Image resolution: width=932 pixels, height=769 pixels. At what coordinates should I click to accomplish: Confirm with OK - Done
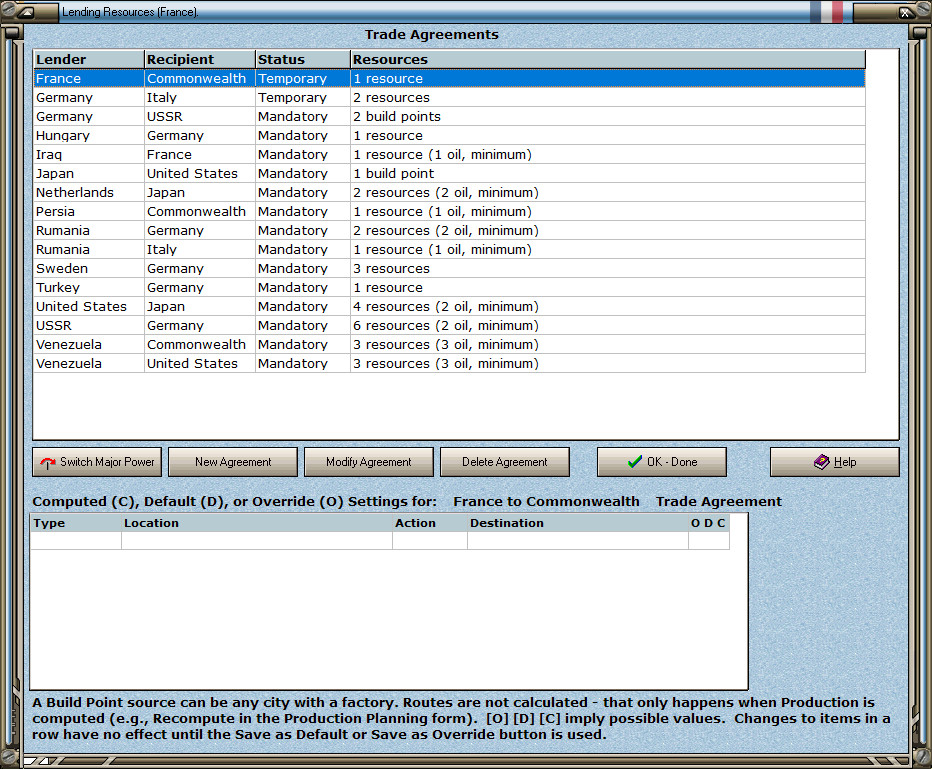662,462
